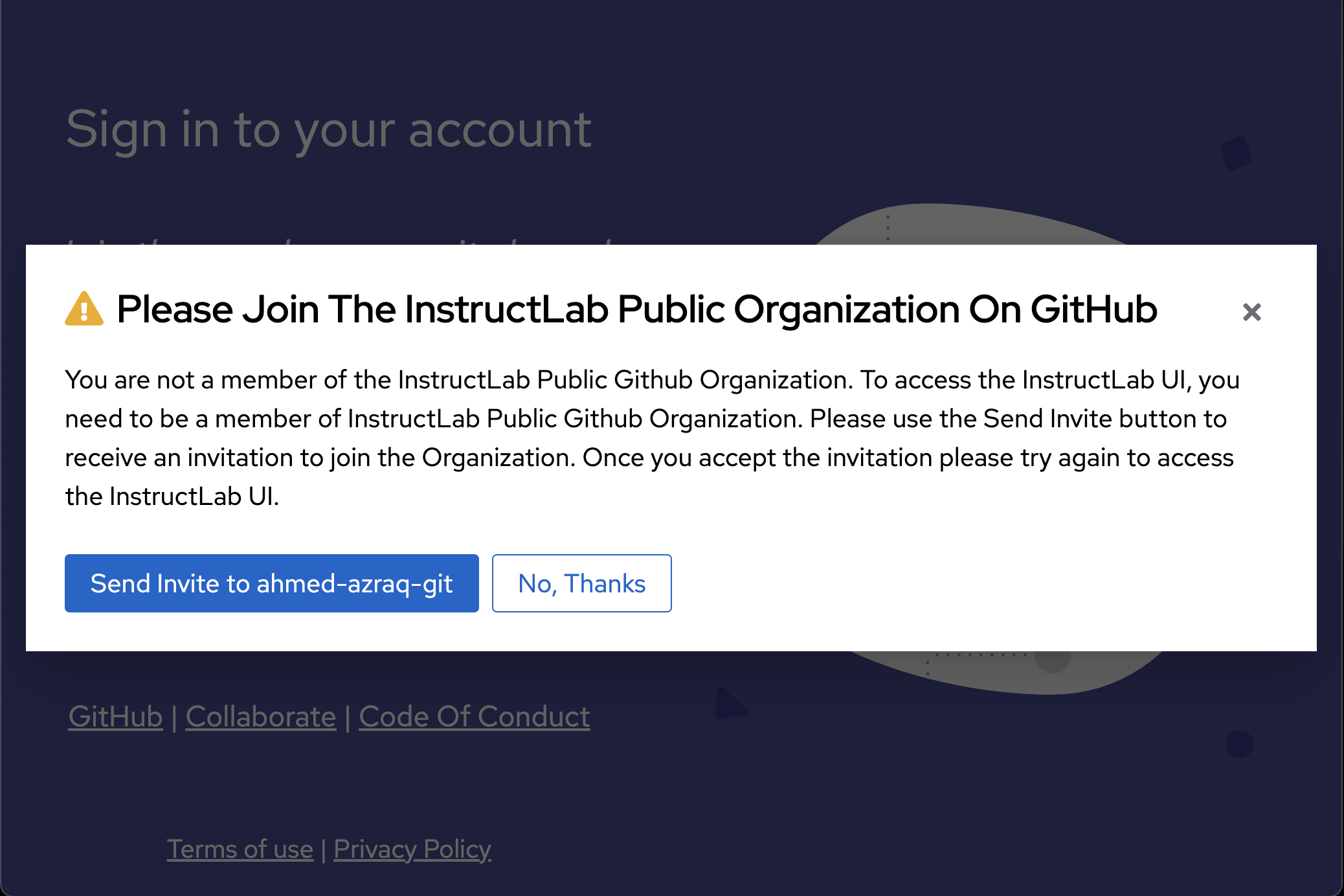This screenshot has width=1344, height=896.
Task: Open the GitHub link in the footer
Action: pyautogui.click(x=115, y=717)
